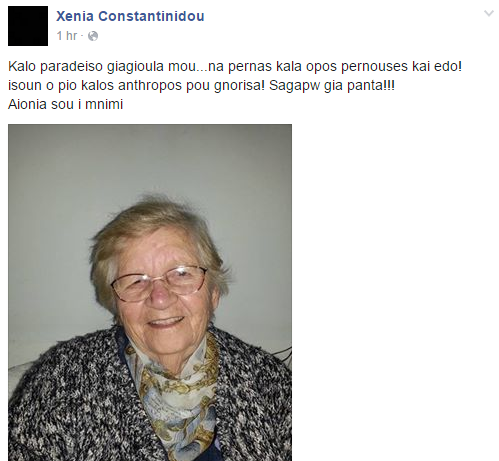Open the elderly woman's photo attachment

point(150,292)
